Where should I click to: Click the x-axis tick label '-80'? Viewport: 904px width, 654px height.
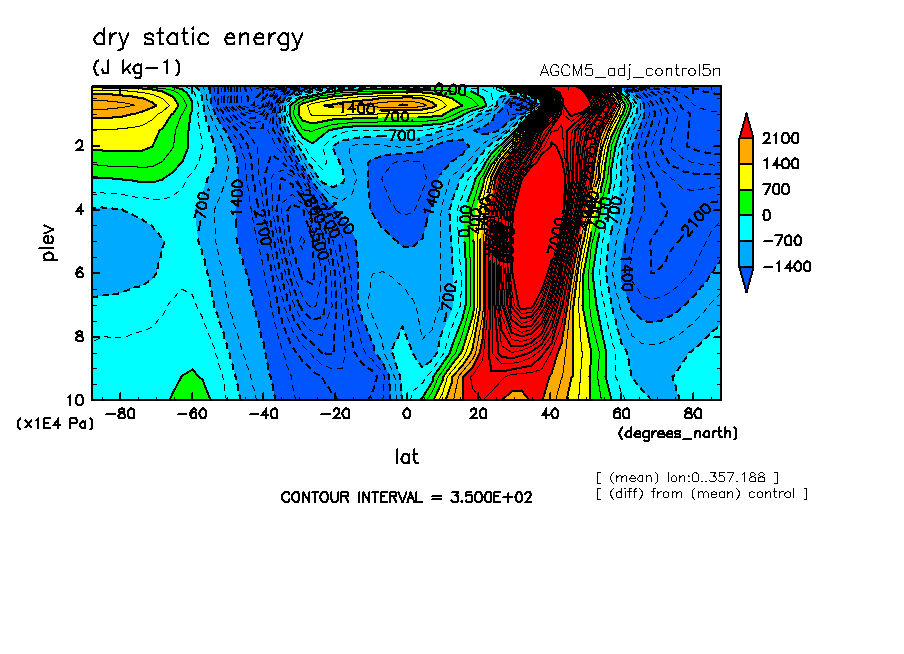click(x=120, y=414)
